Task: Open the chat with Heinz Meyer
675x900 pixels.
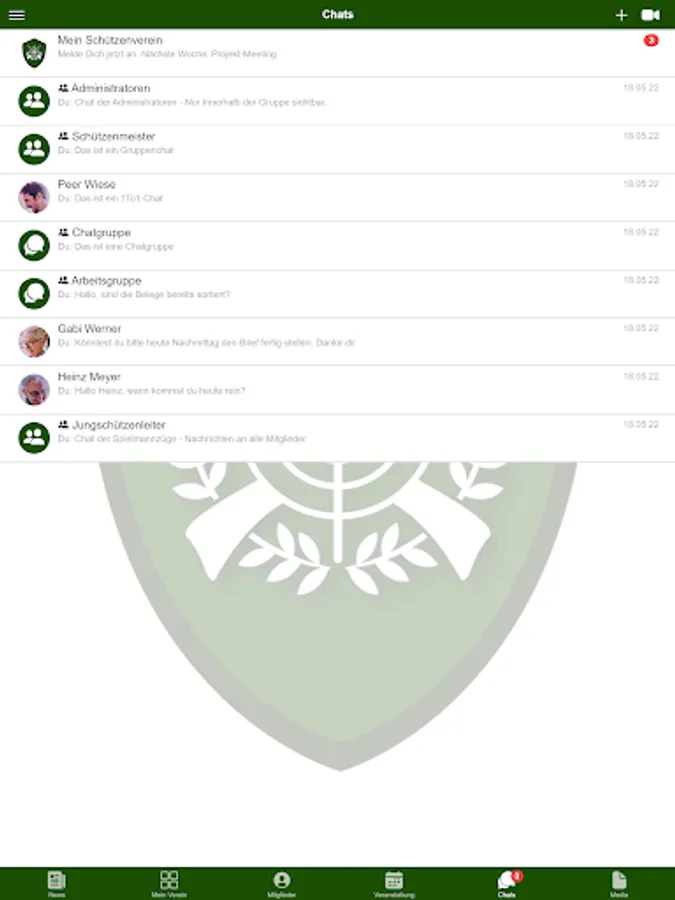Action: (x=338, y=390)
